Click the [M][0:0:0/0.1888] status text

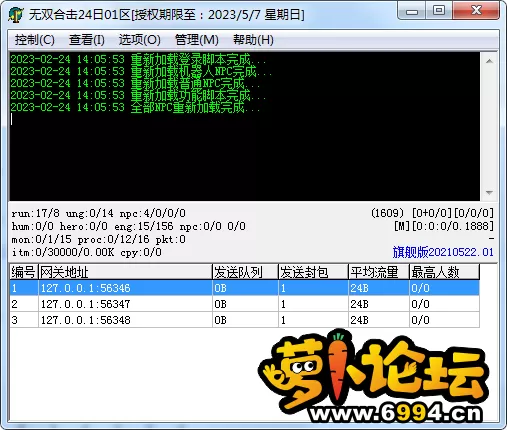(444, 226)
